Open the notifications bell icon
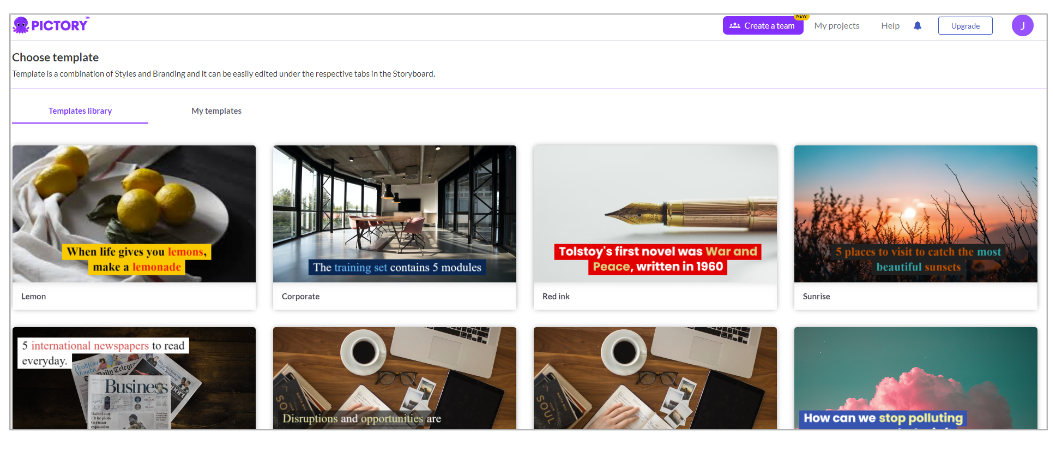Viewport: 1053px width, 449px height. point(917,26)
